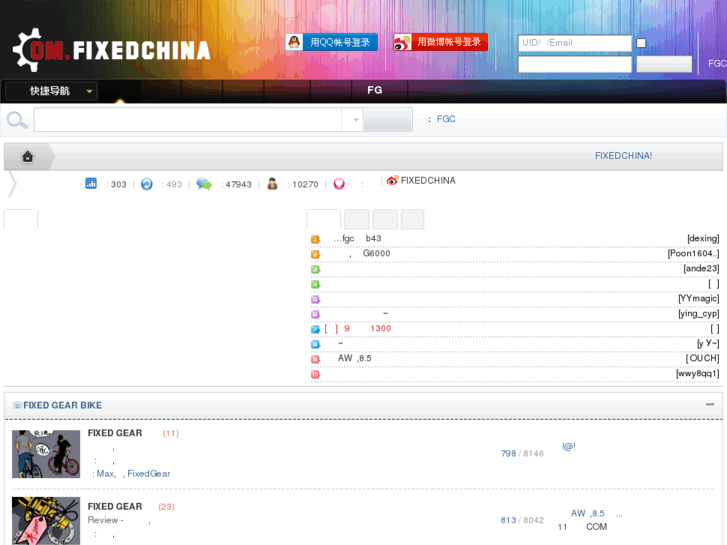This screenshot has width=727, height=545.
Task: Select the tab at left above blank panel
Action: click(21, 219)
